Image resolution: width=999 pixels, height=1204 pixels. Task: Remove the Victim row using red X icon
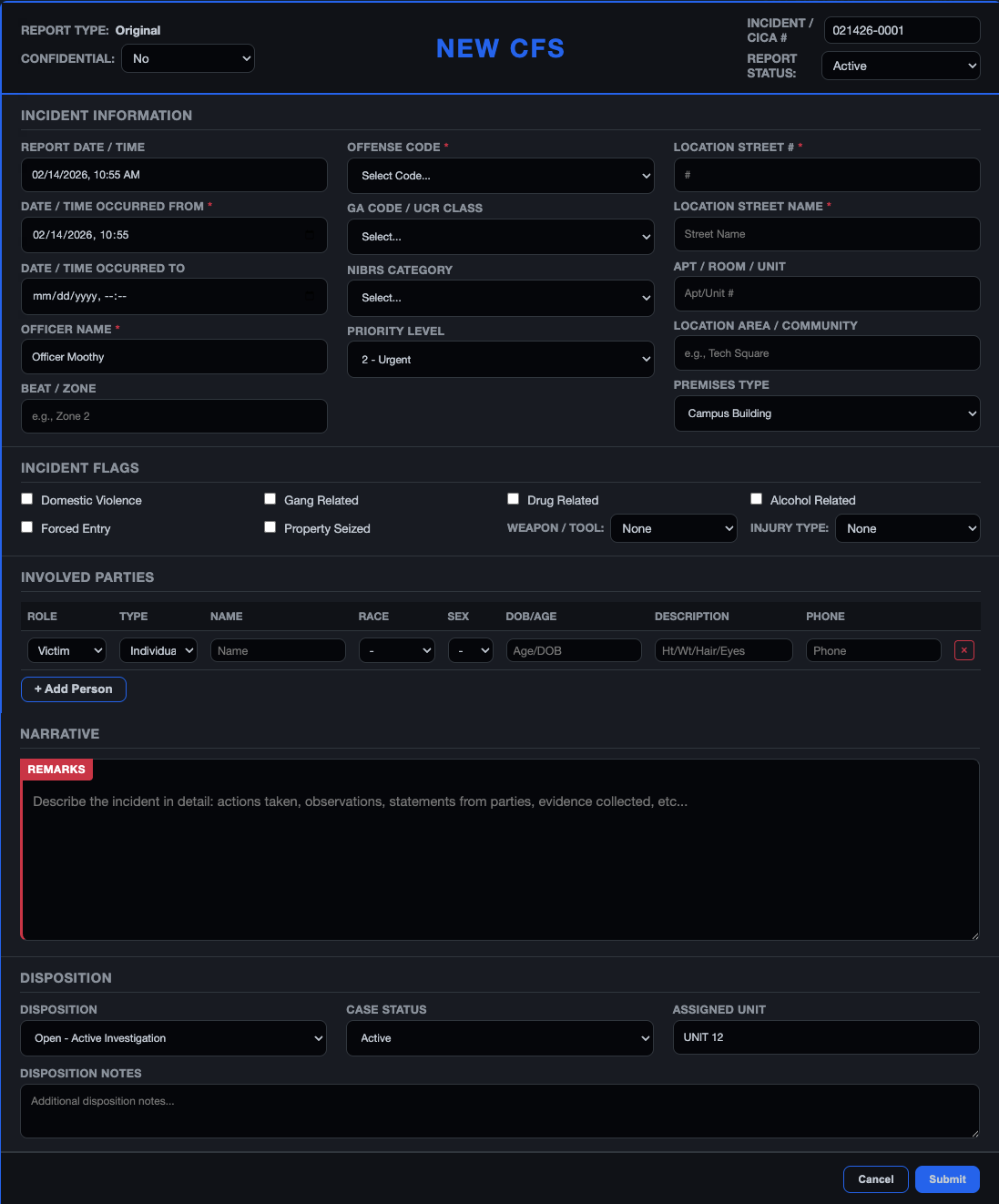963,649
